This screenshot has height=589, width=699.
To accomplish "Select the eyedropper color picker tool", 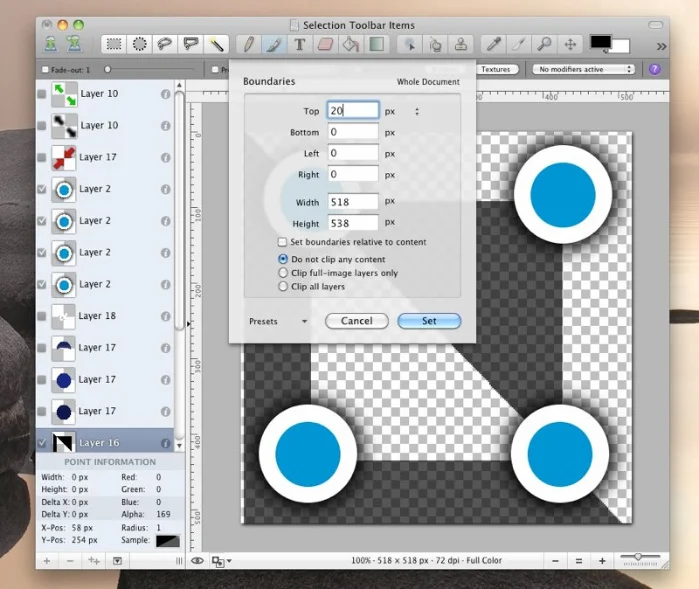I will [x=493, y=44].
